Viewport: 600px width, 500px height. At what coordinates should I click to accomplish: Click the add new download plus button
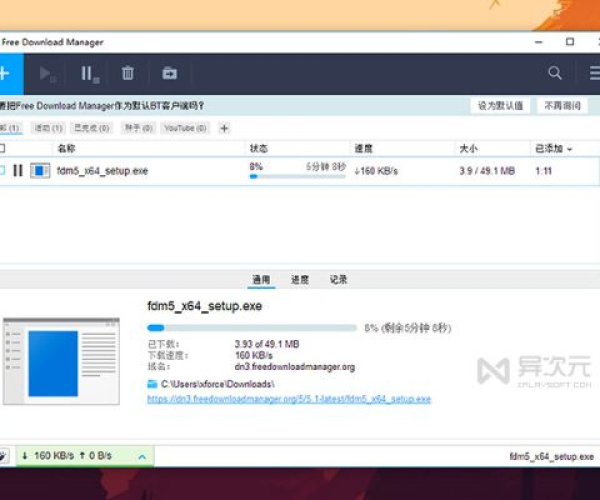pyautogui.click(x=11, y=73)
